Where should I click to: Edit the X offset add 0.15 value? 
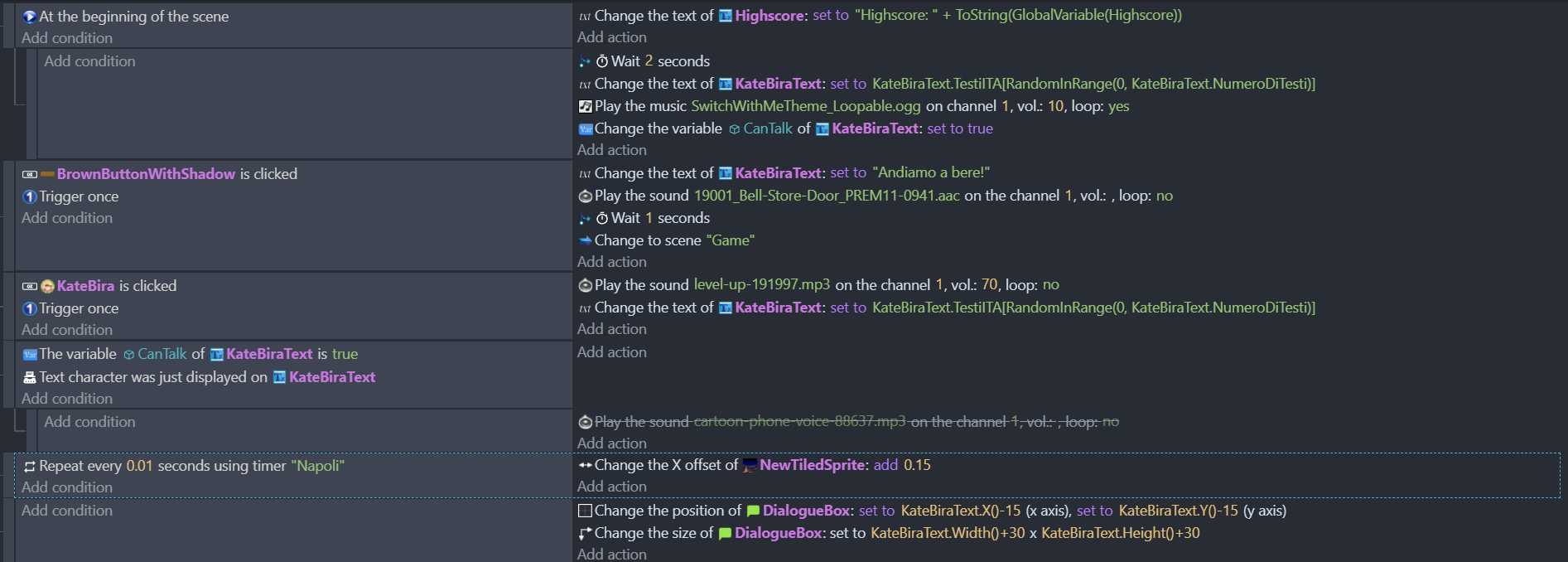917,465
